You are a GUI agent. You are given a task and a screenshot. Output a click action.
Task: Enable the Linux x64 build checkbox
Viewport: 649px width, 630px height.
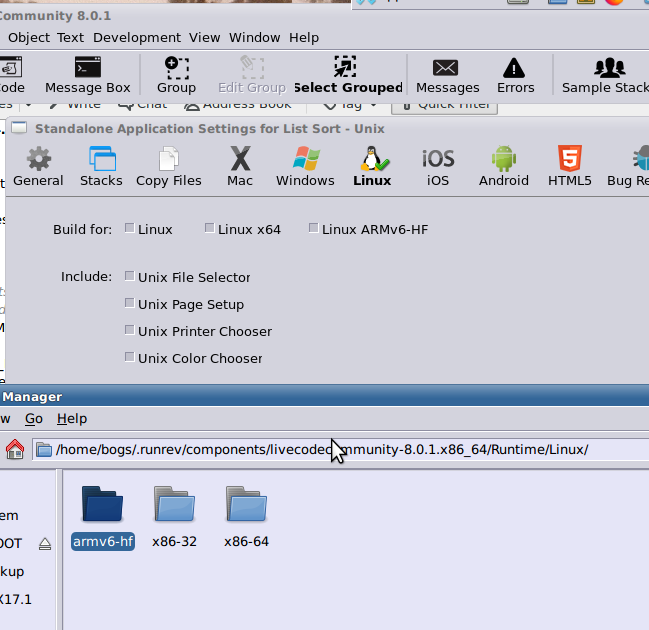click(x=210, y=229)
